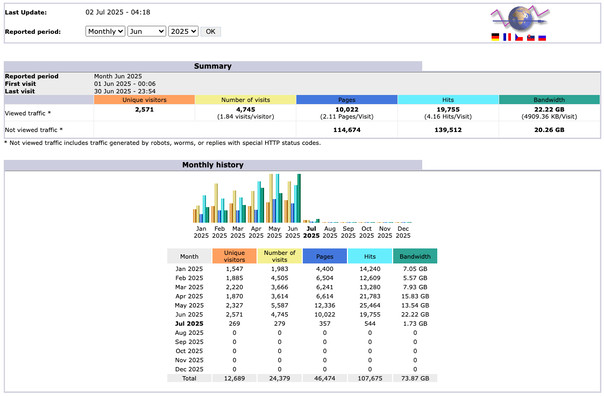Click the bold Jul 2025 row label in table
Viewport: 604px width, 396px height.
click(189, 324)
